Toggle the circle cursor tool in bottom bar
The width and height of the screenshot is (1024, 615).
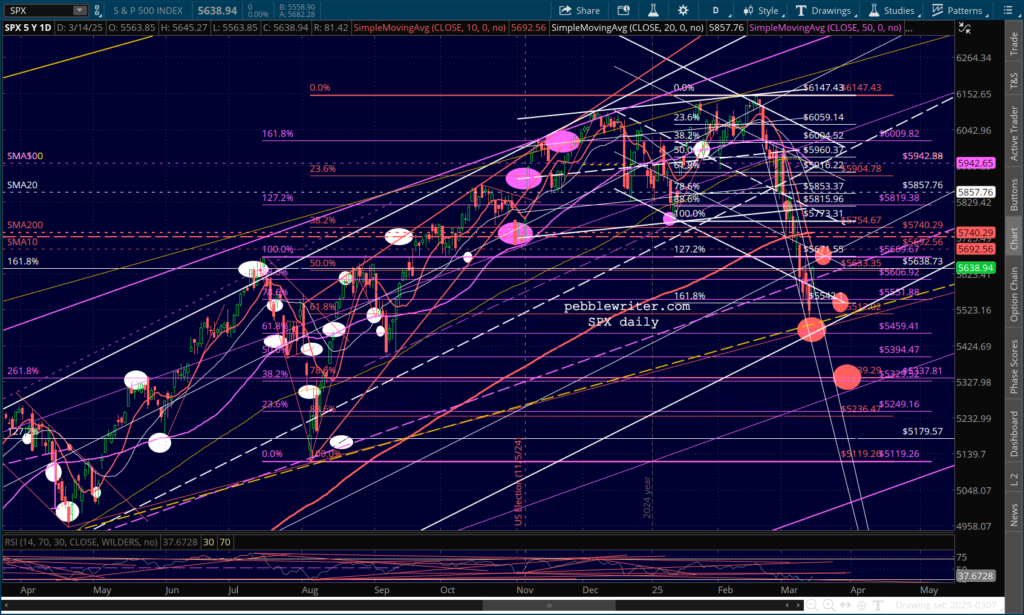tap(861, 604)
